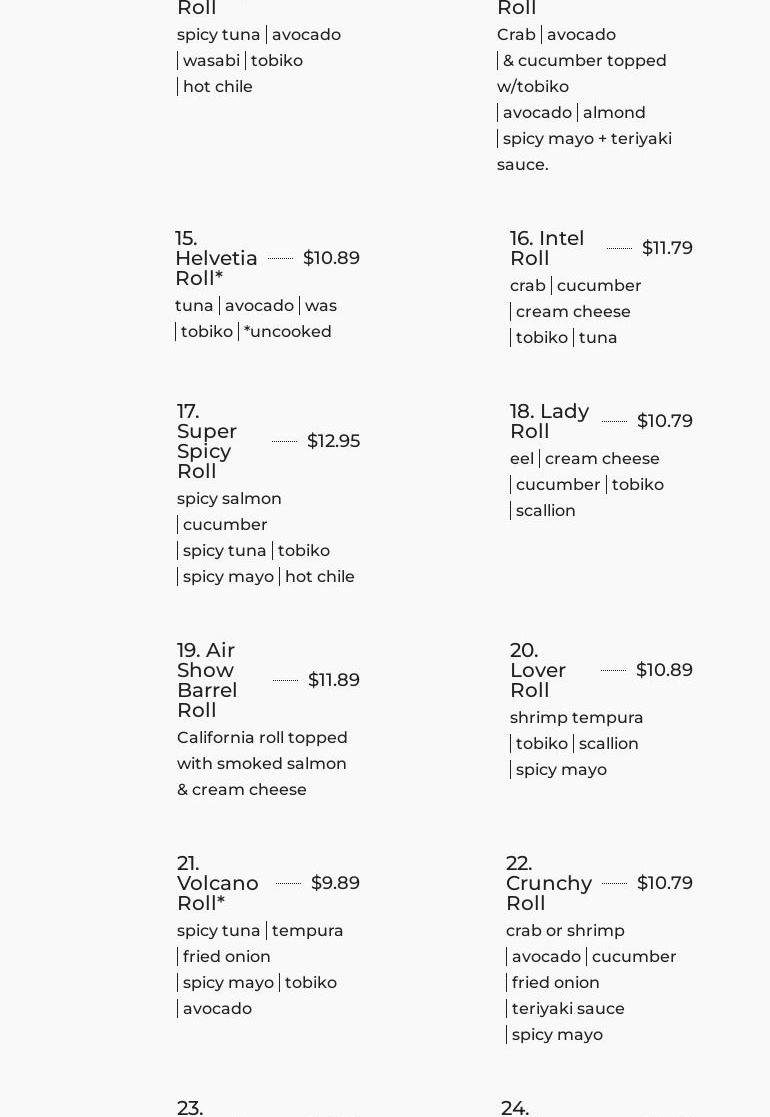Image resolution: width=770 pixels, height=1117 pixels.
Task: Click the Helvetia Roll $10.89 price
Action: pos(331,258)
